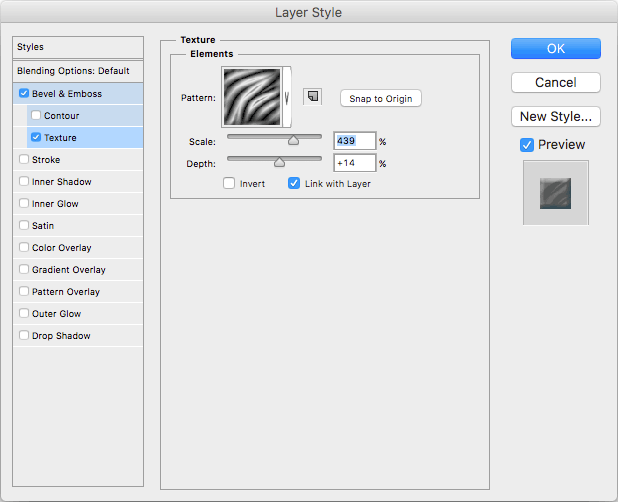Image resolution: width=618 pixels, height=502 pixels.
Task: Click New Style... button
Action: (556, 116)
